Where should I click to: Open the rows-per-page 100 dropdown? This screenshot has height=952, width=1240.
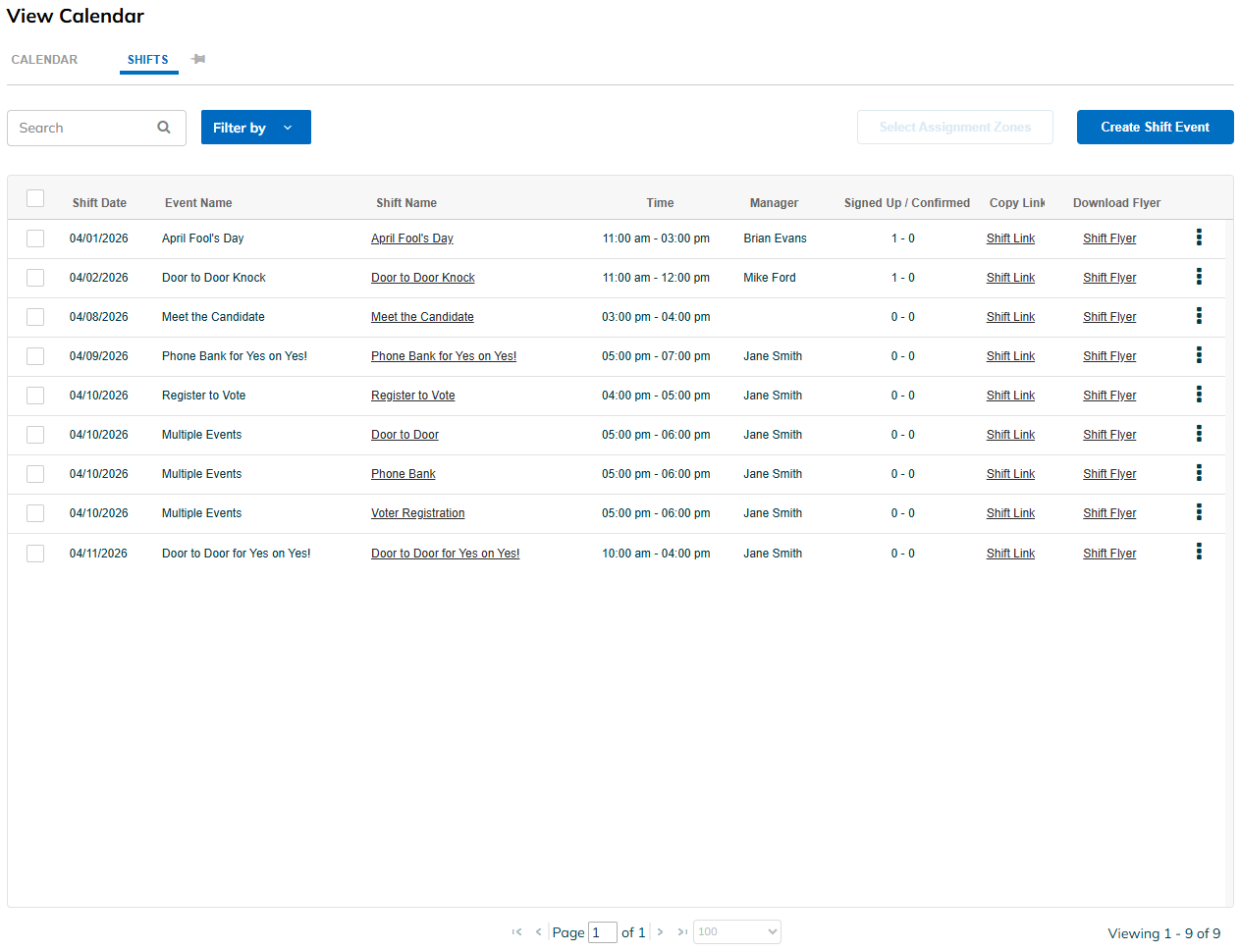[x=737, y=931]
